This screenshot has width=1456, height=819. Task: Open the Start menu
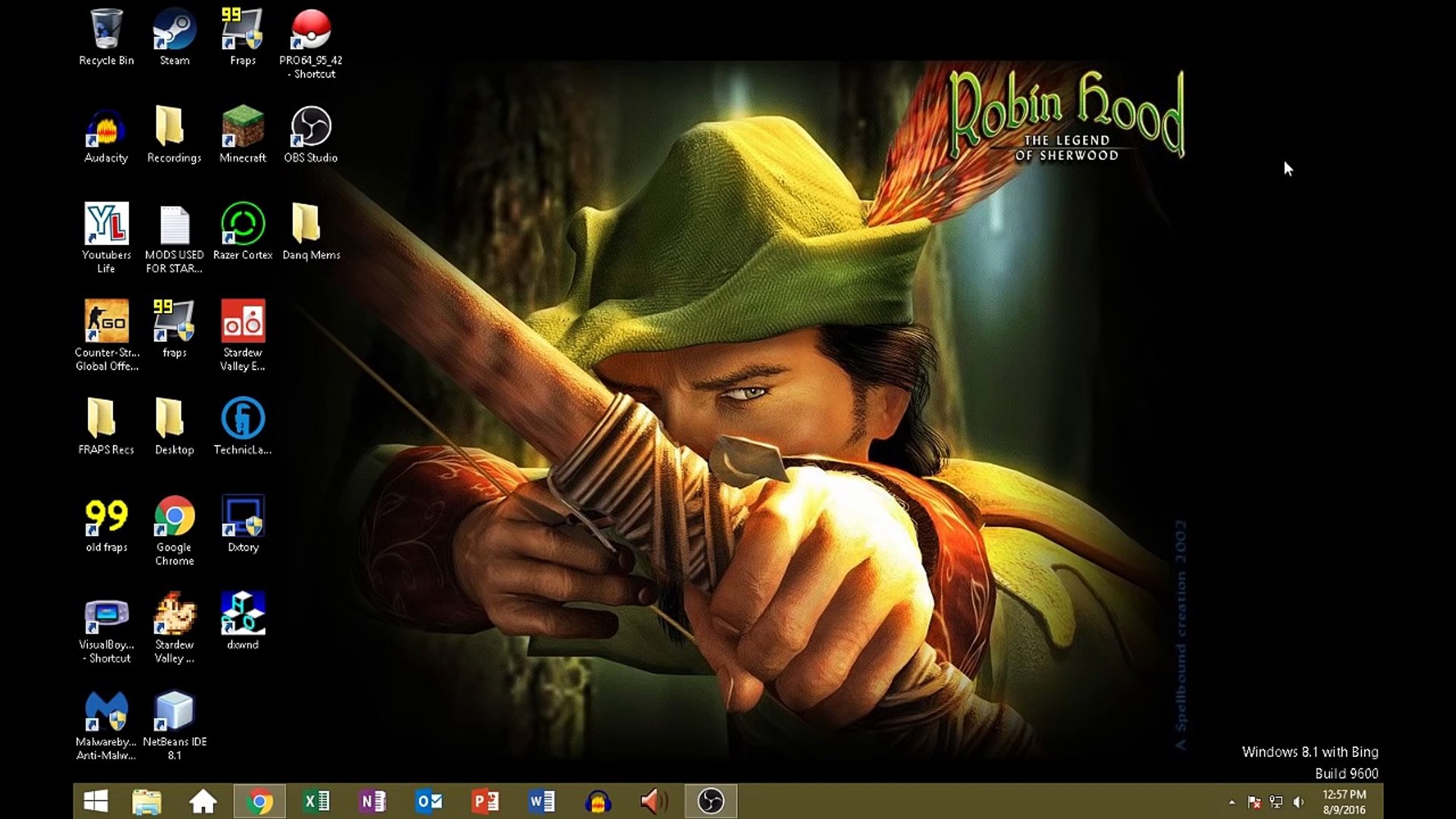pyautogui.click(x=95, y=802)
